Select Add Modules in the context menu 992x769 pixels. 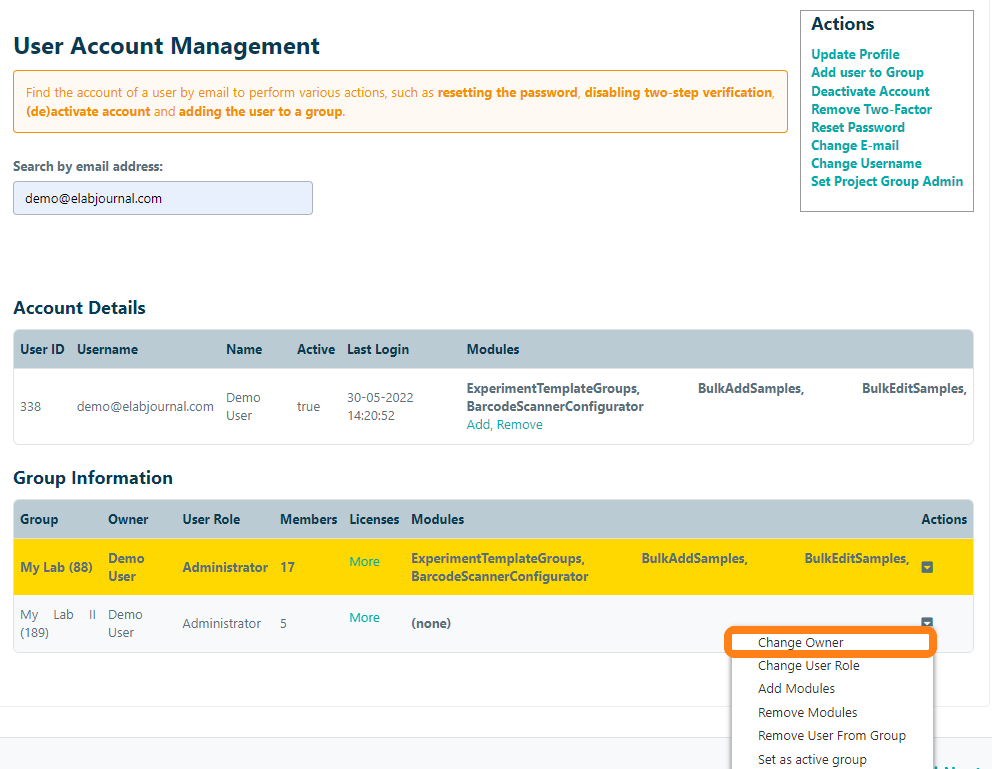click(x=796, y=688)
